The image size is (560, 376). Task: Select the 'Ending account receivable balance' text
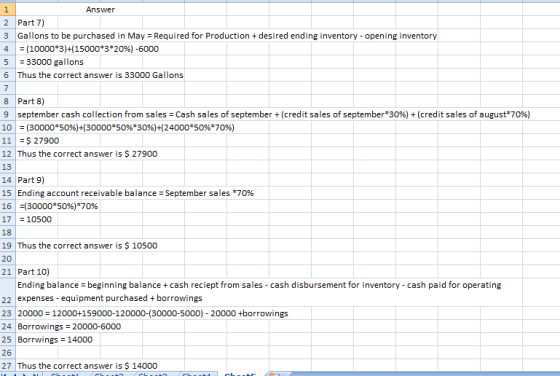tap(135, 193)
